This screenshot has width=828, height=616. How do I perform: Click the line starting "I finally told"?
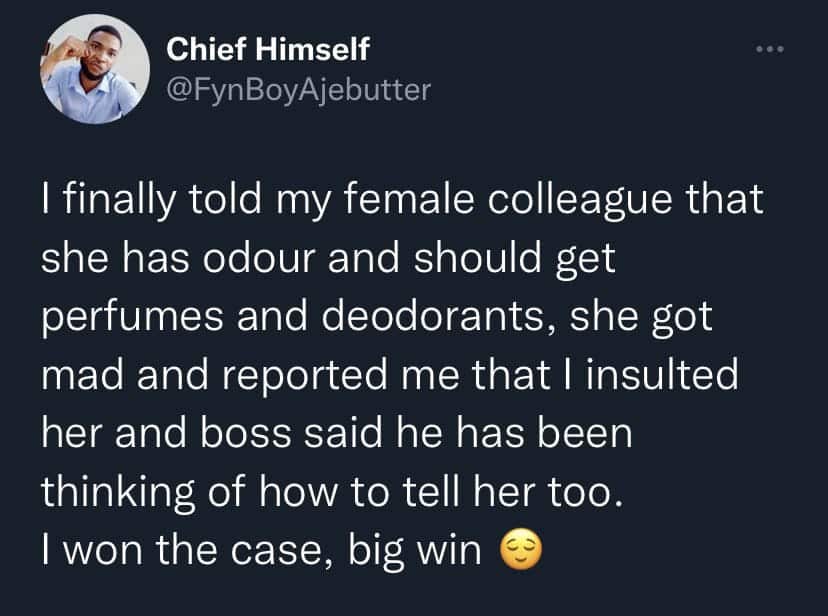(402, 200)
